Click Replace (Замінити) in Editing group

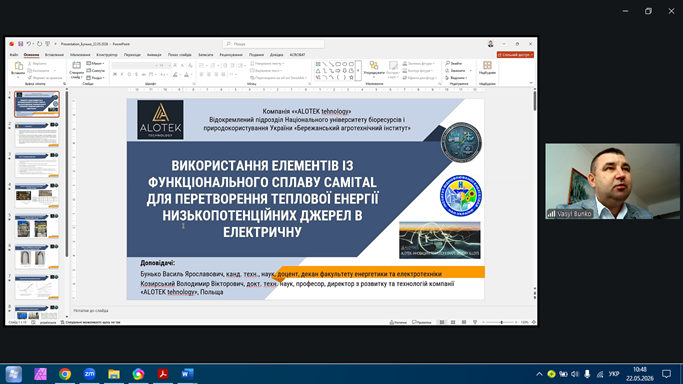[456, 71]
